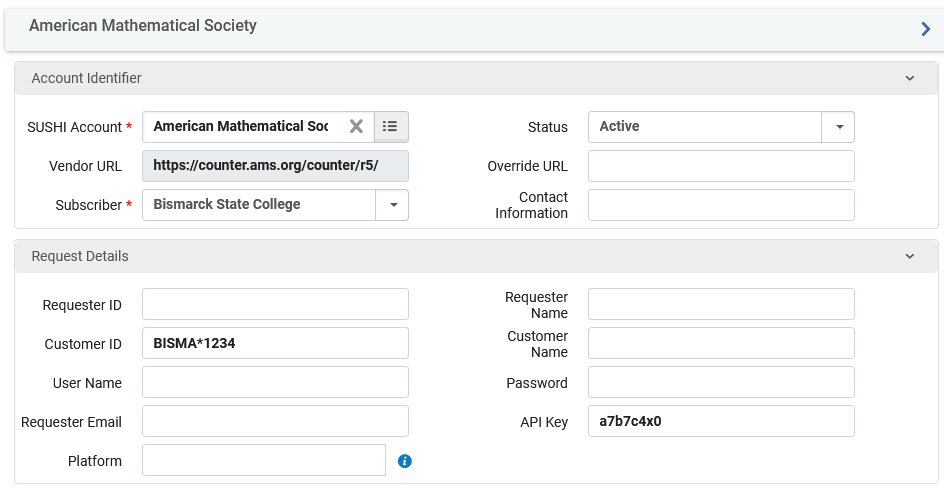Screen dimensions: 944x488
Task: Collapse the Request Details section
Action: [910, 256]
